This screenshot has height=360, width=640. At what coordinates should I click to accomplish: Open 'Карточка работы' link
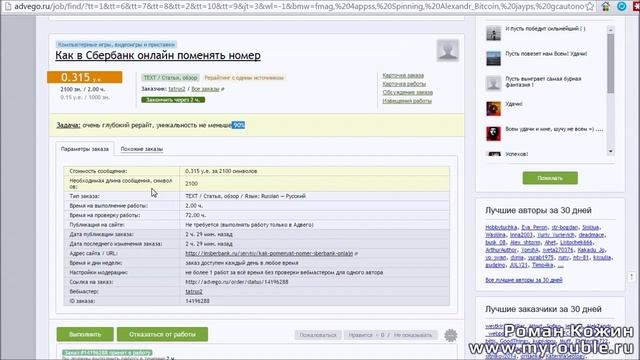coord(404,84)
